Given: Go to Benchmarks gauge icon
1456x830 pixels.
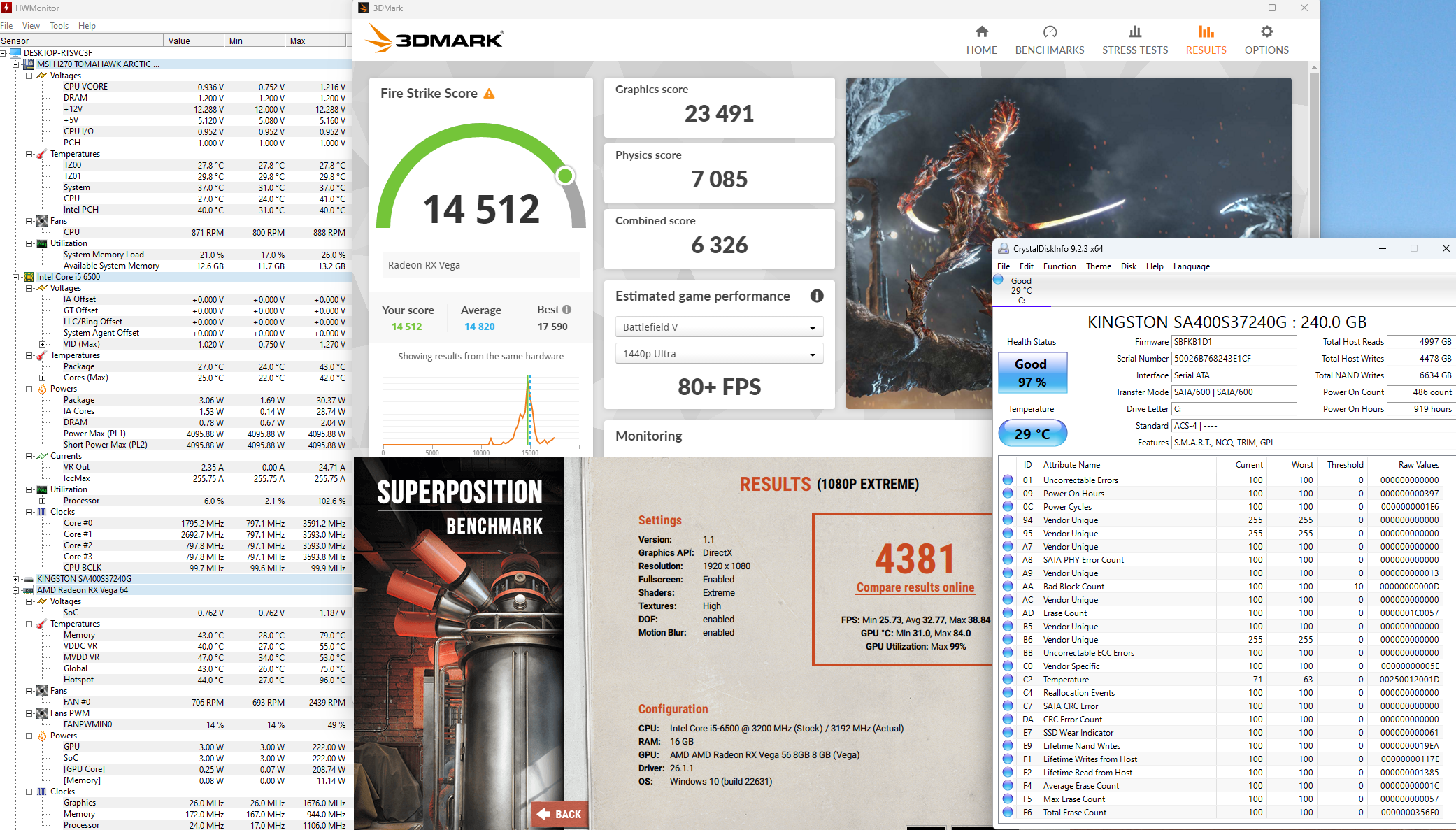Looking at the screenshot, I should coord(1049,32).
